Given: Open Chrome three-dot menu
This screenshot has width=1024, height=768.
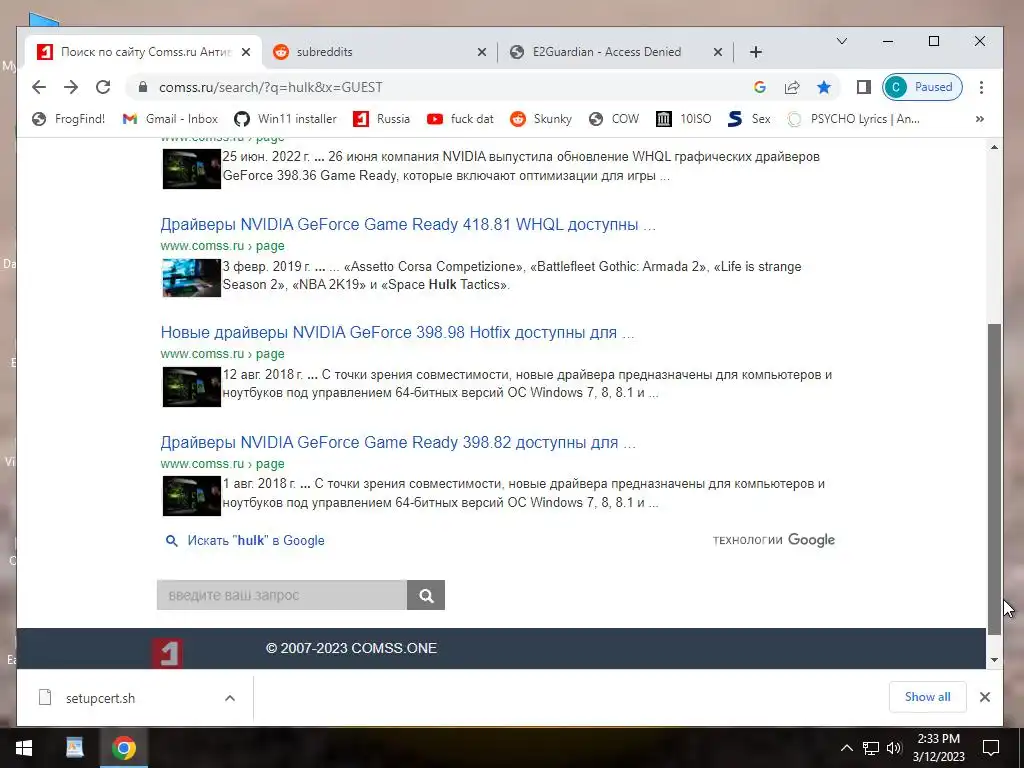Looking at the screenshot, I should tap(981, 87).
